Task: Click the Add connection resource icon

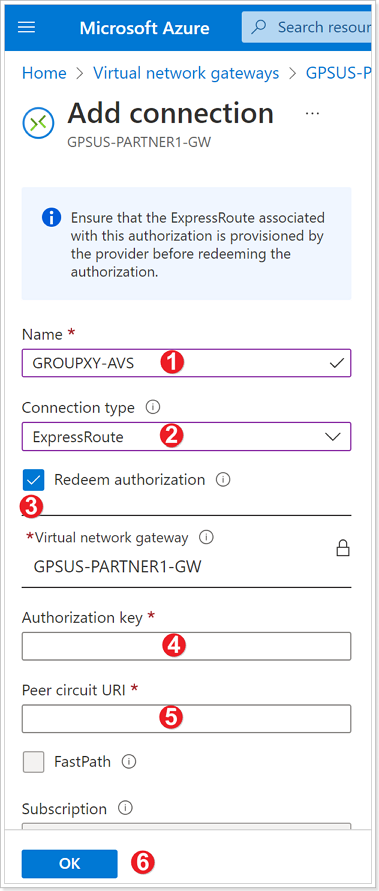Action: [x=38, y=122]
